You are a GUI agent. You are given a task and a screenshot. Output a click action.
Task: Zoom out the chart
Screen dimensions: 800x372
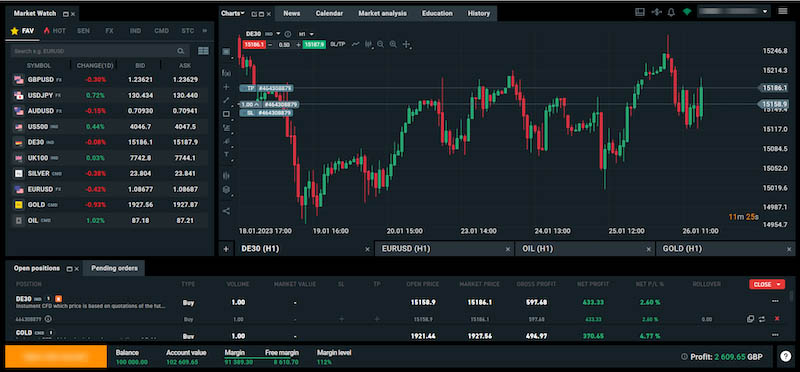click(x=381, y=44)
